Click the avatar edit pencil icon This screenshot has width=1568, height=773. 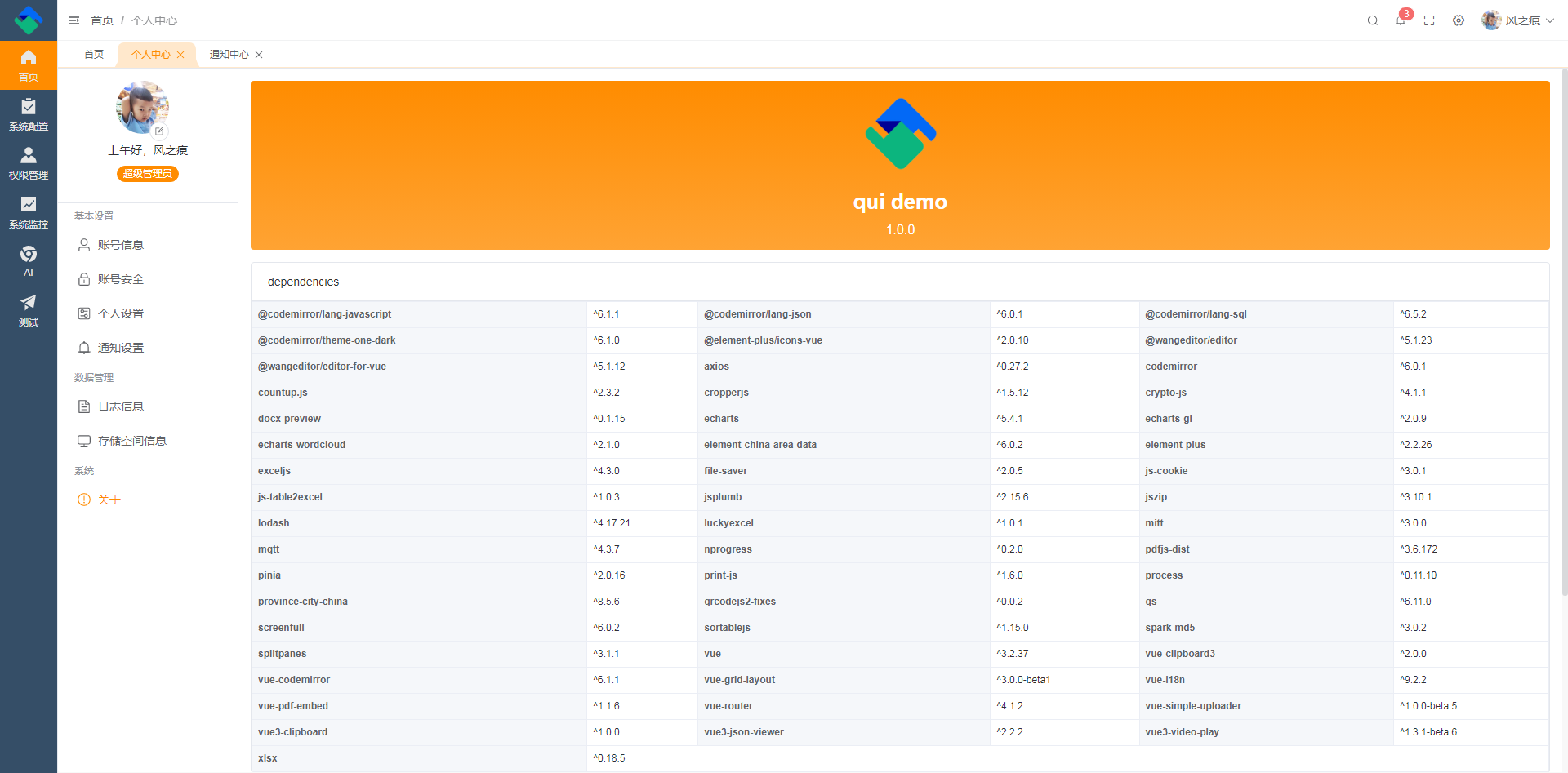(x=160, y=131)
